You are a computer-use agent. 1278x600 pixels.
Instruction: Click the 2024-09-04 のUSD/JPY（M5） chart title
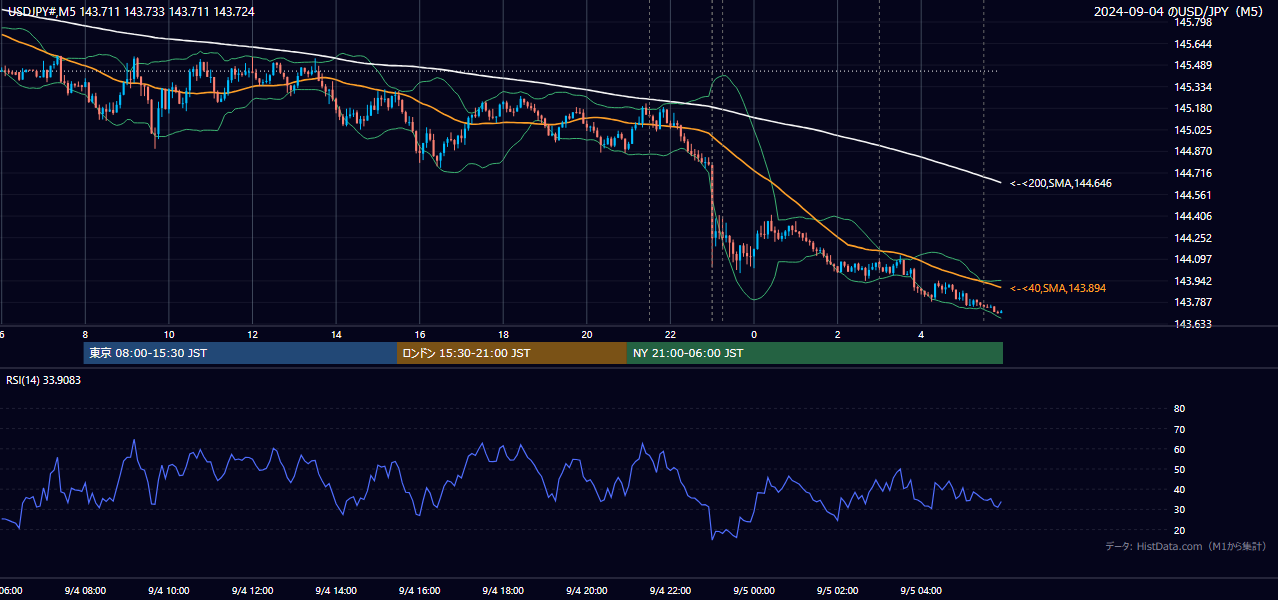1179,12
